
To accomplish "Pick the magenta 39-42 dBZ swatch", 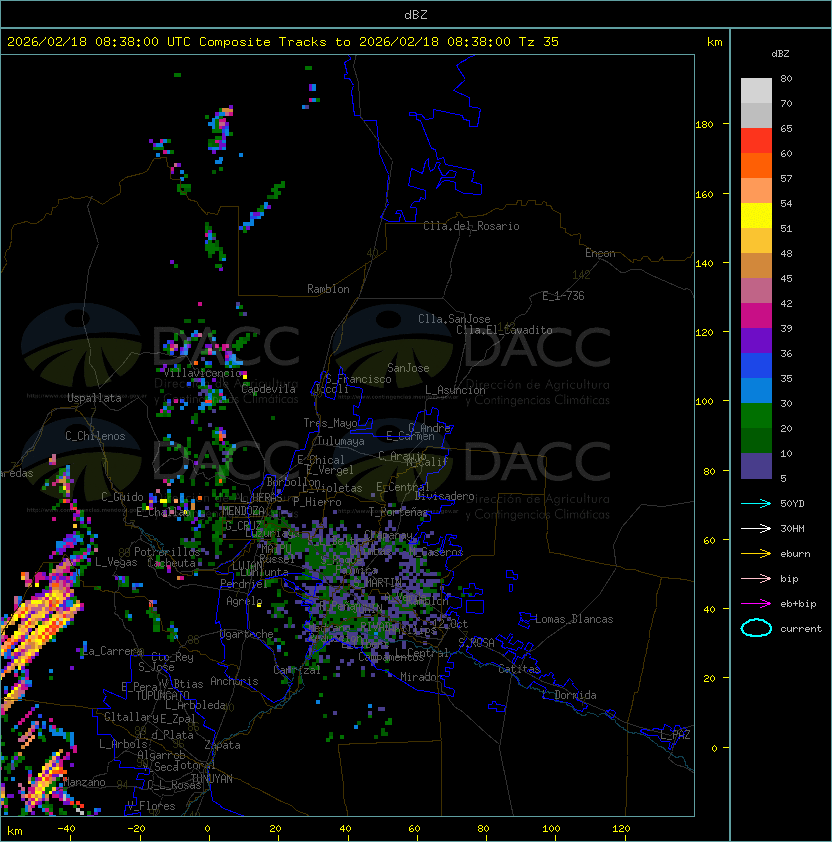I will coord(756,315).
